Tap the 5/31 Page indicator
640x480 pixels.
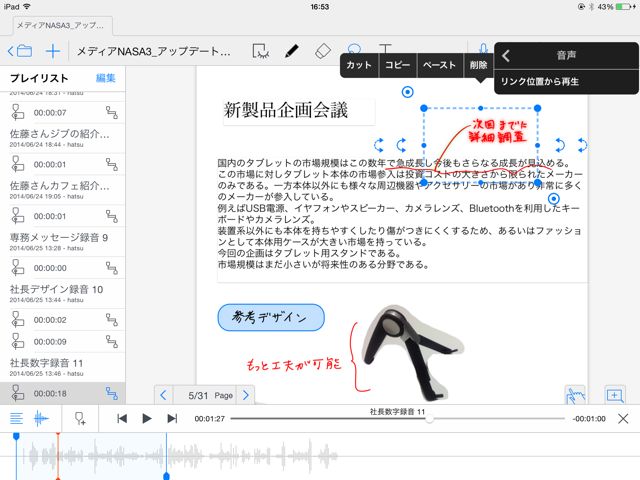point(210,396)
